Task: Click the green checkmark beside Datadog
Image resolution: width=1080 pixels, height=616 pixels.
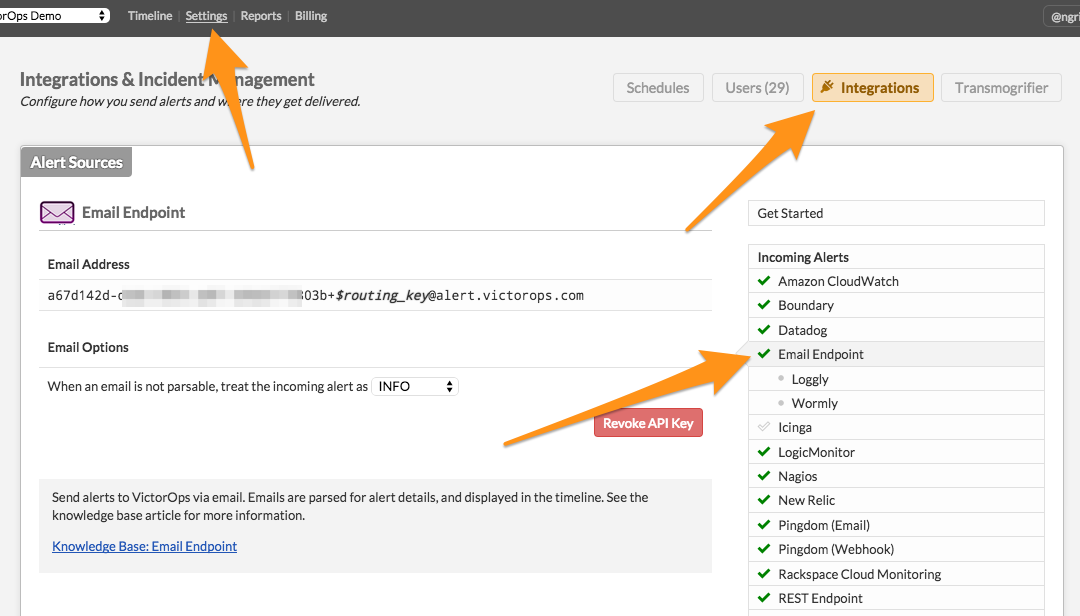Action: tap(764, 329)
